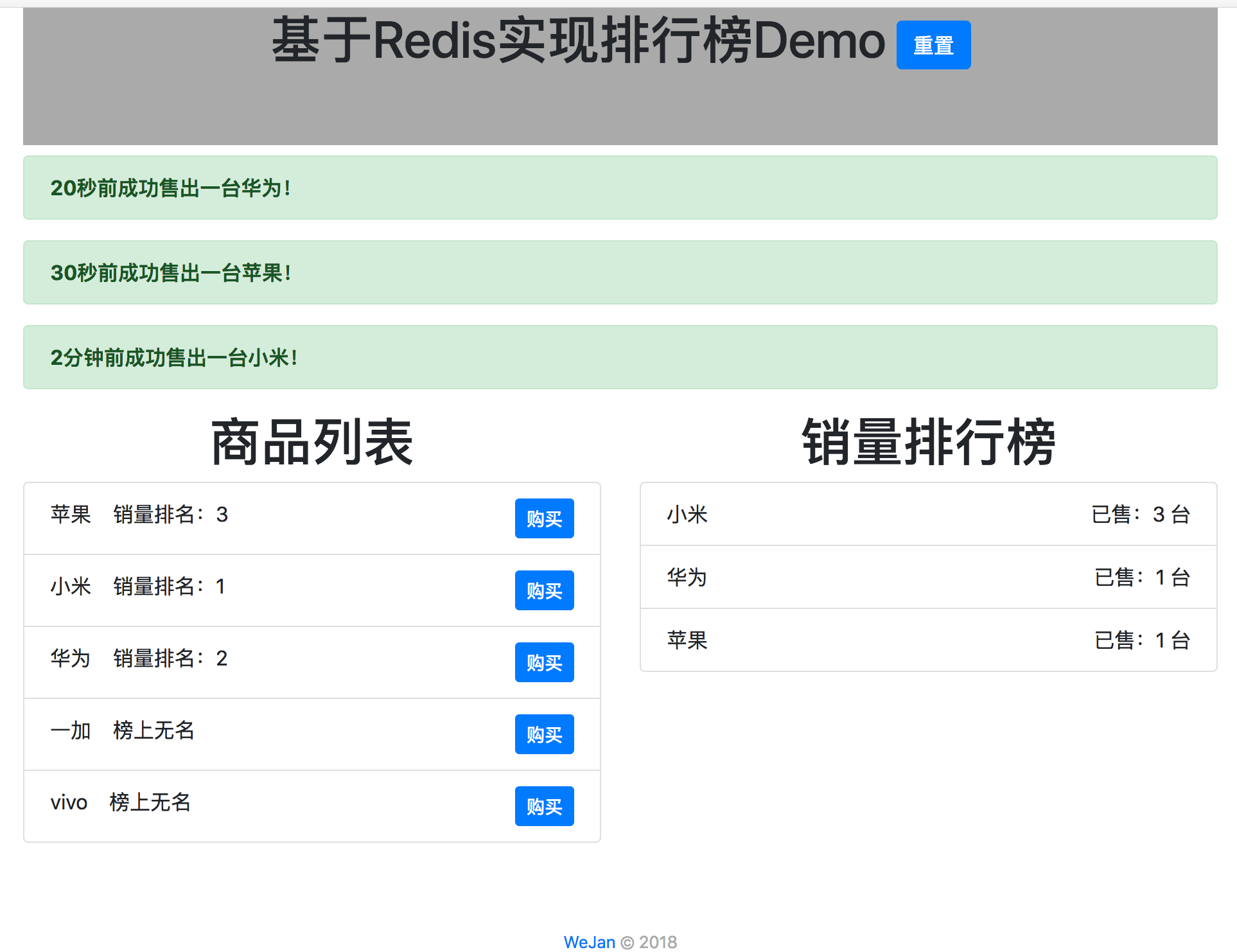Click 苹果 in the sales ranking
The image size is (1237, 952).
coord(687,640)
